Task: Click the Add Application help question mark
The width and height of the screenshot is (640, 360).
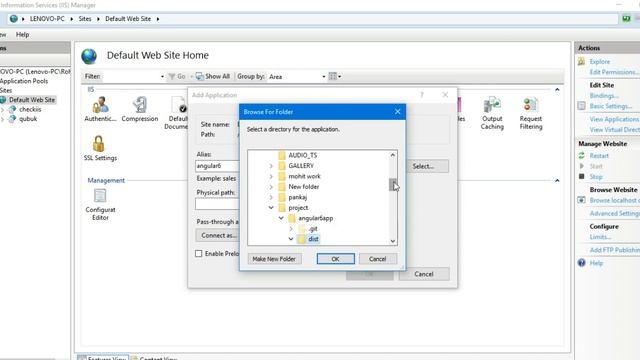Action: click(422, 95)
